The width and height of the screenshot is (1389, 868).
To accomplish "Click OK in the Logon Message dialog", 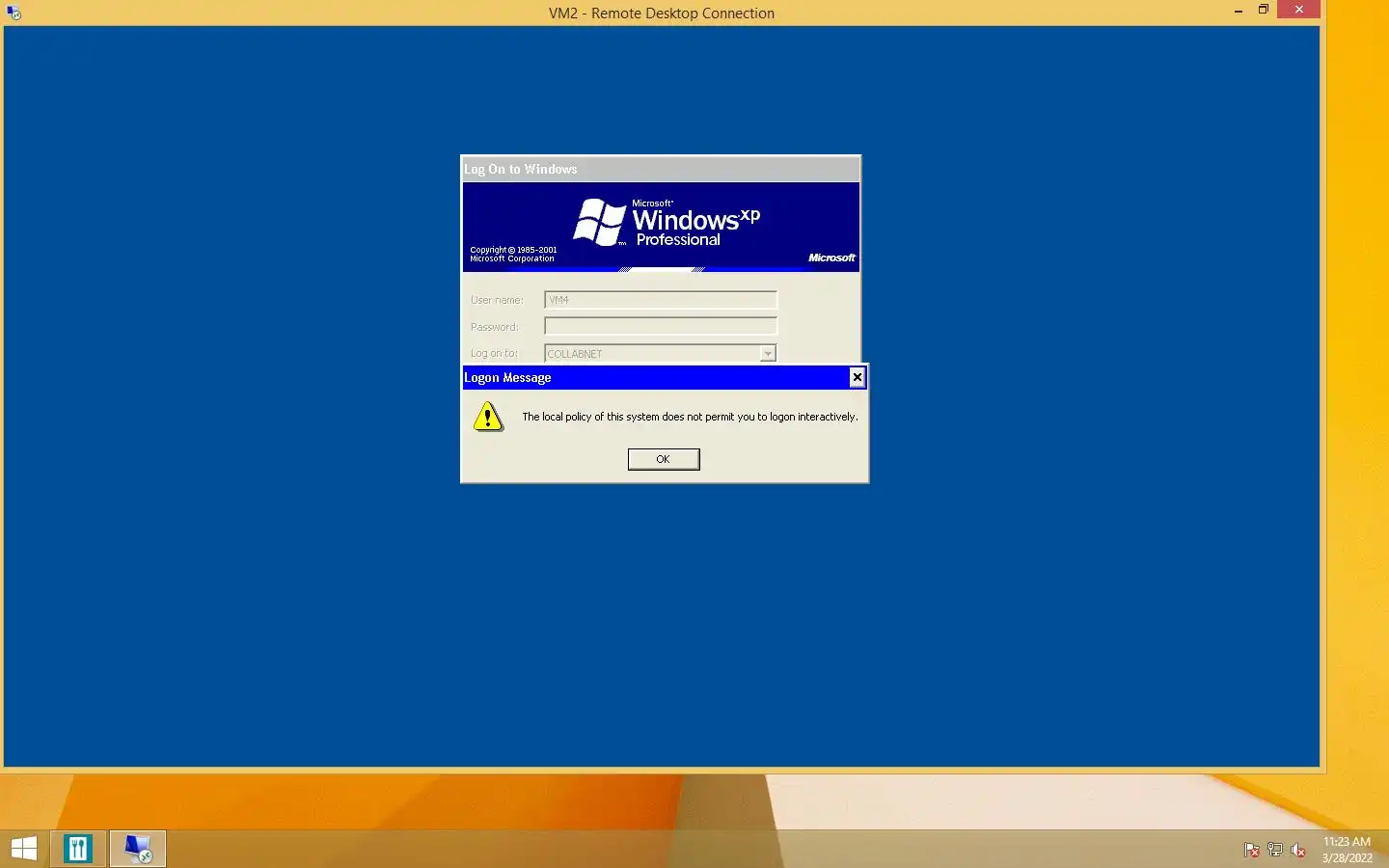I will (x=664, y=459).
